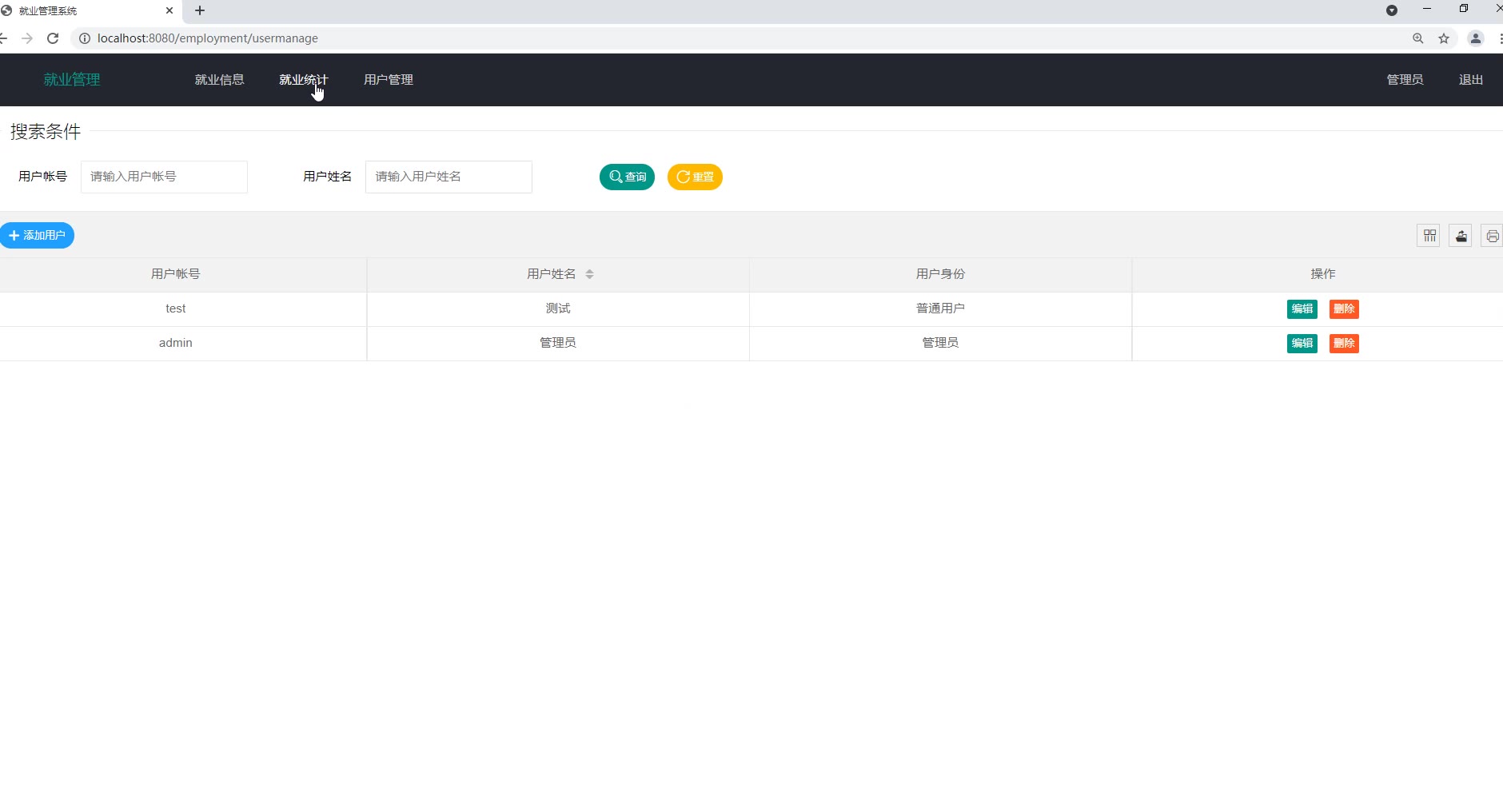
Task: Click the 管理员 role cell in admin row
Action: tap(940, 343)
